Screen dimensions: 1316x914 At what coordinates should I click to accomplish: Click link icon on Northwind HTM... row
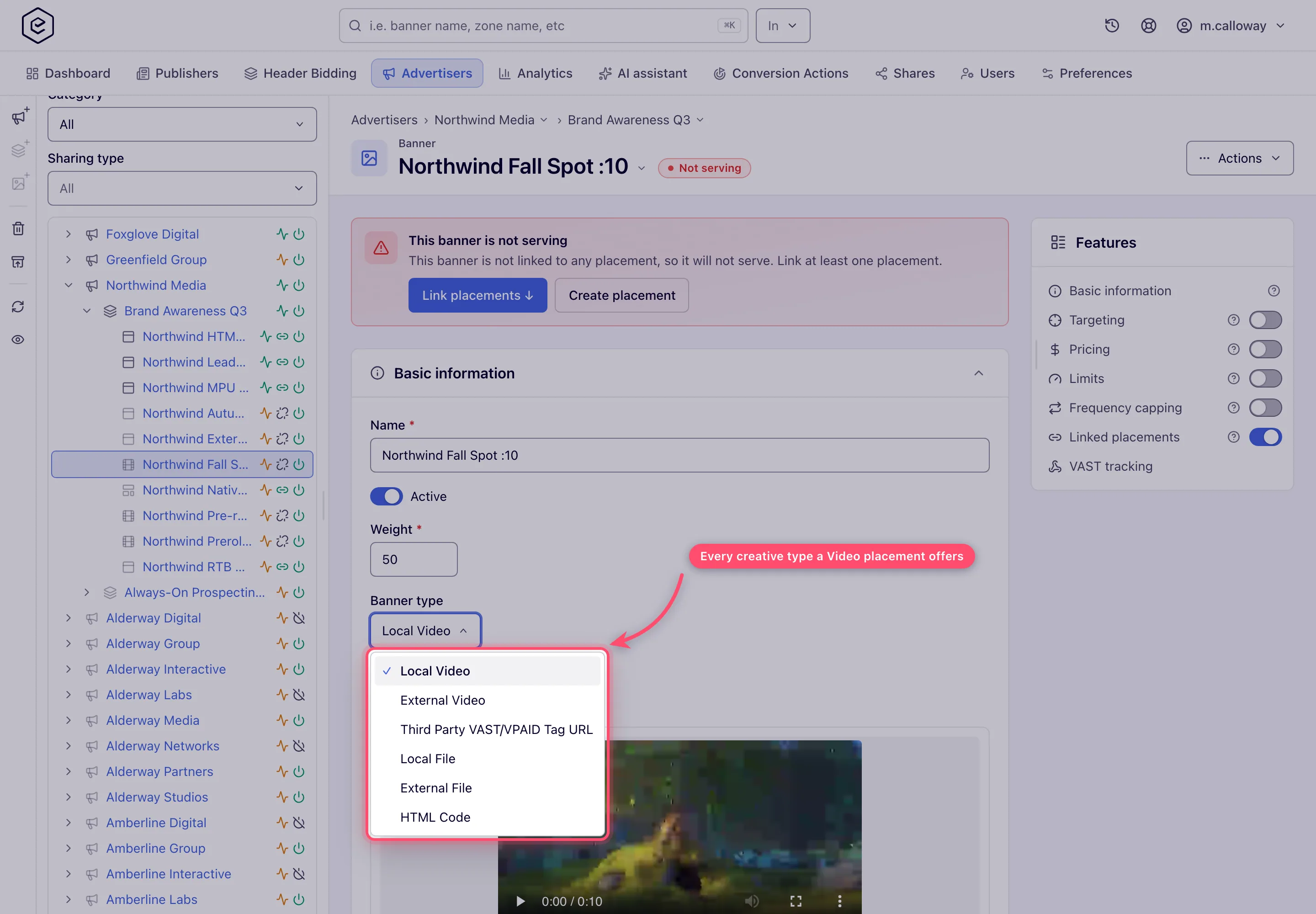click(282, 337)
